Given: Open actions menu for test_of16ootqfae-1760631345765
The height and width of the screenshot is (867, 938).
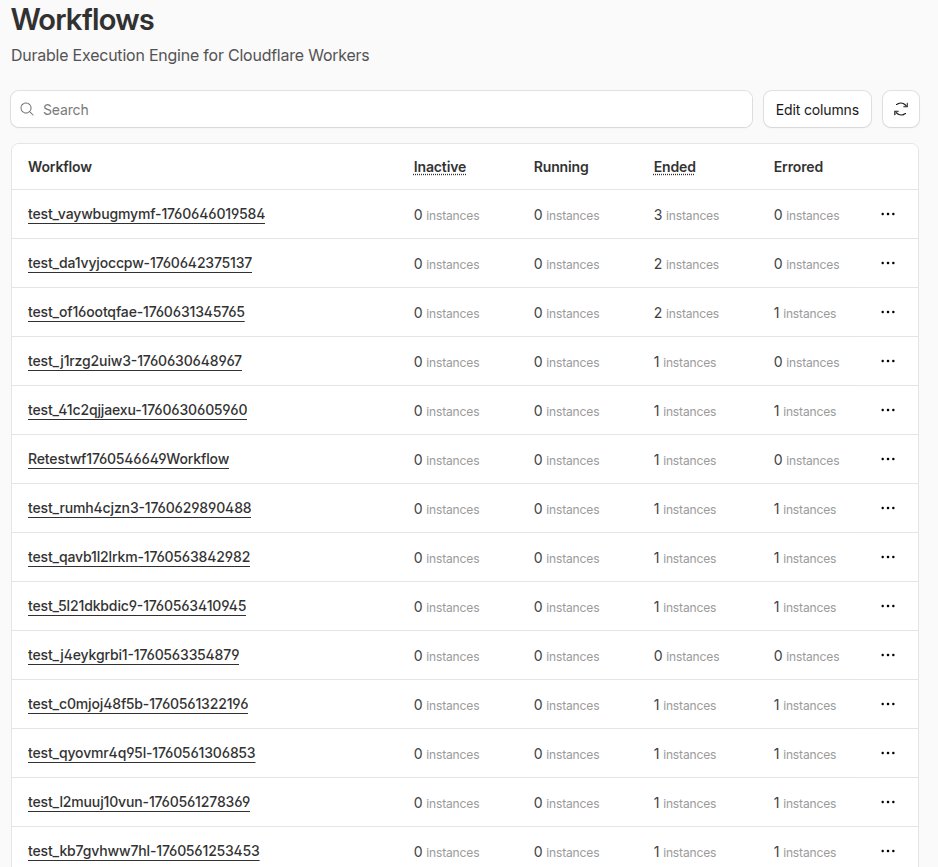Looking at the screenshot, I should coord(888,312).
